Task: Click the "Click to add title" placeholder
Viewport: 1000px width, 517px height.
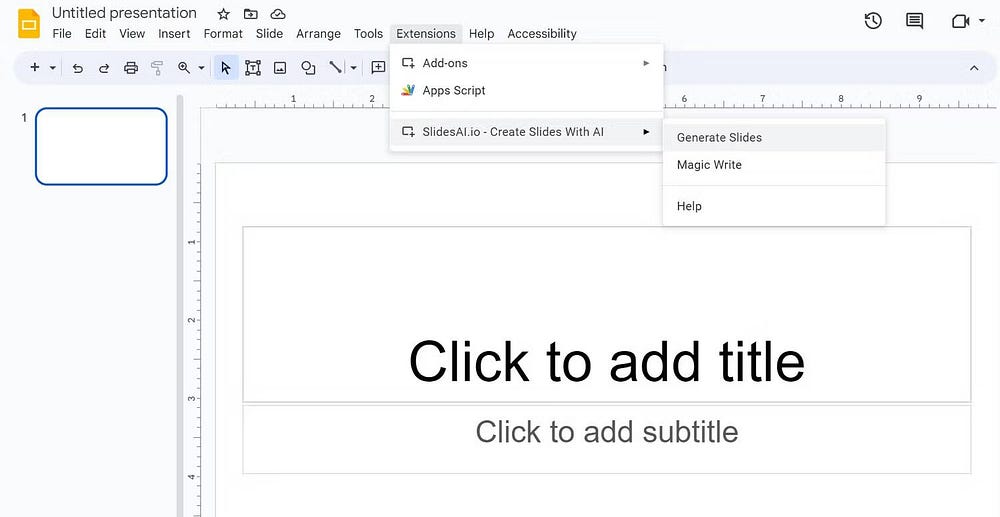Action: click(x=606, y=360)
